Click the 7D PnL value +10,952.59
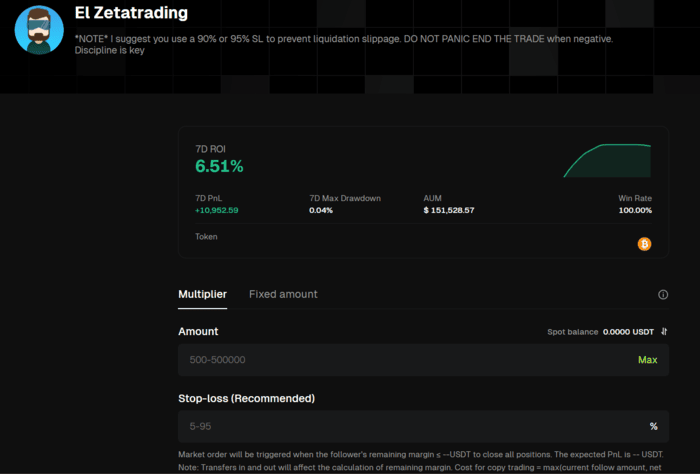Screen dimensions: 700x474 coord(216,210)
